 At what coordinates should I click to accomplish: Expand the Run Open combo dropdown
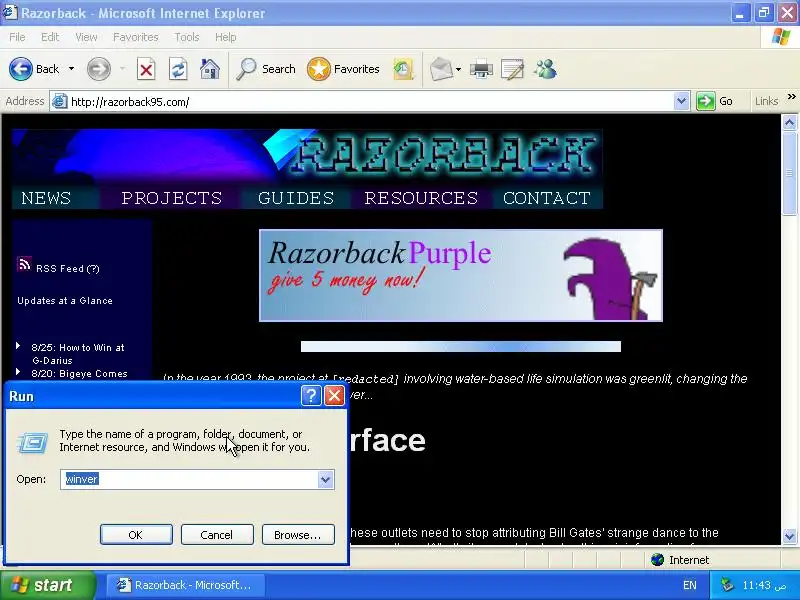point(325,479)
